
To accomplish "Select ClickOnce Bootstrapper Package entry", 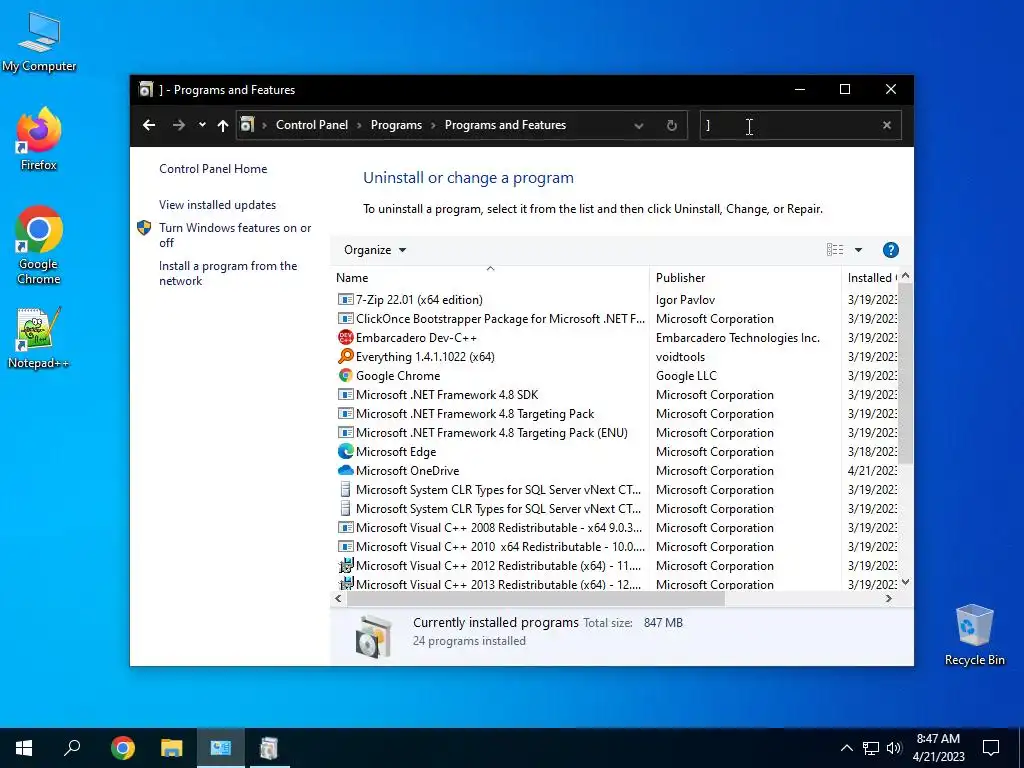I will tap(500, 319).
